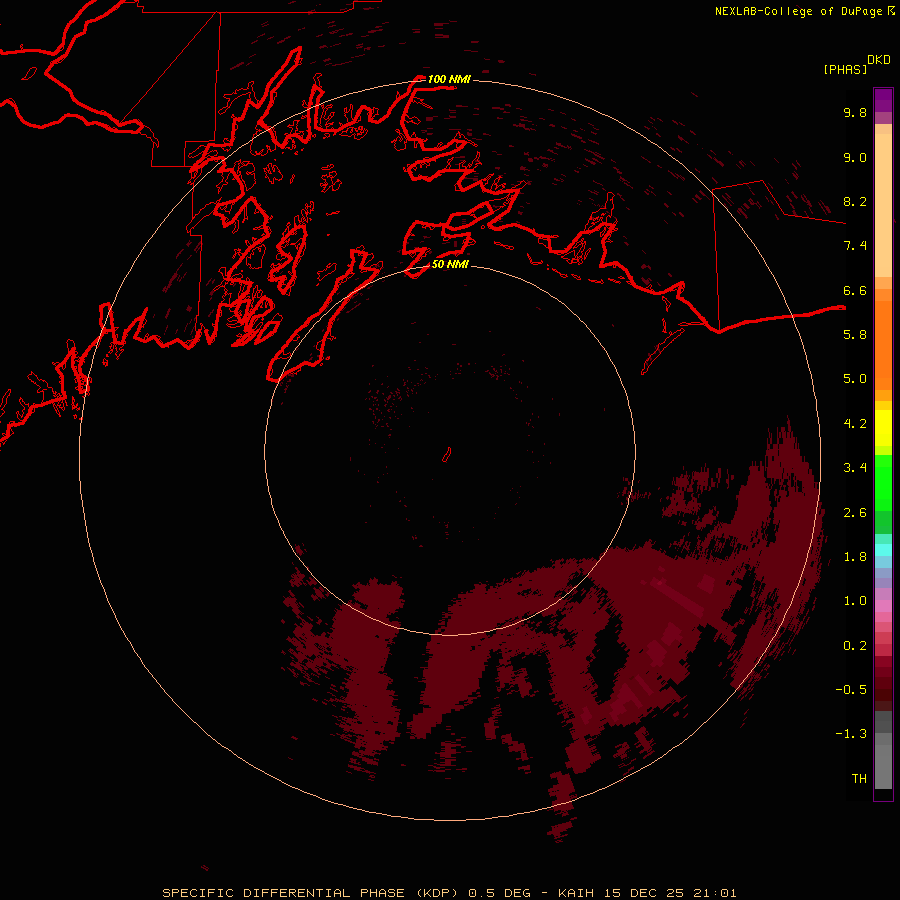Click the 2.6 value on the color scale

tap(855, 513)
